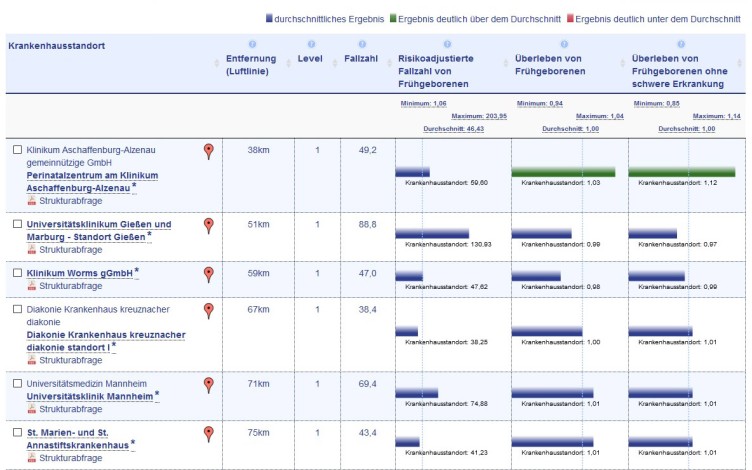Open Diakonie Krankenhaus kreuznacher diakonie standort I
The height and width of the screenshot is (470, 752).
(106, 341)
